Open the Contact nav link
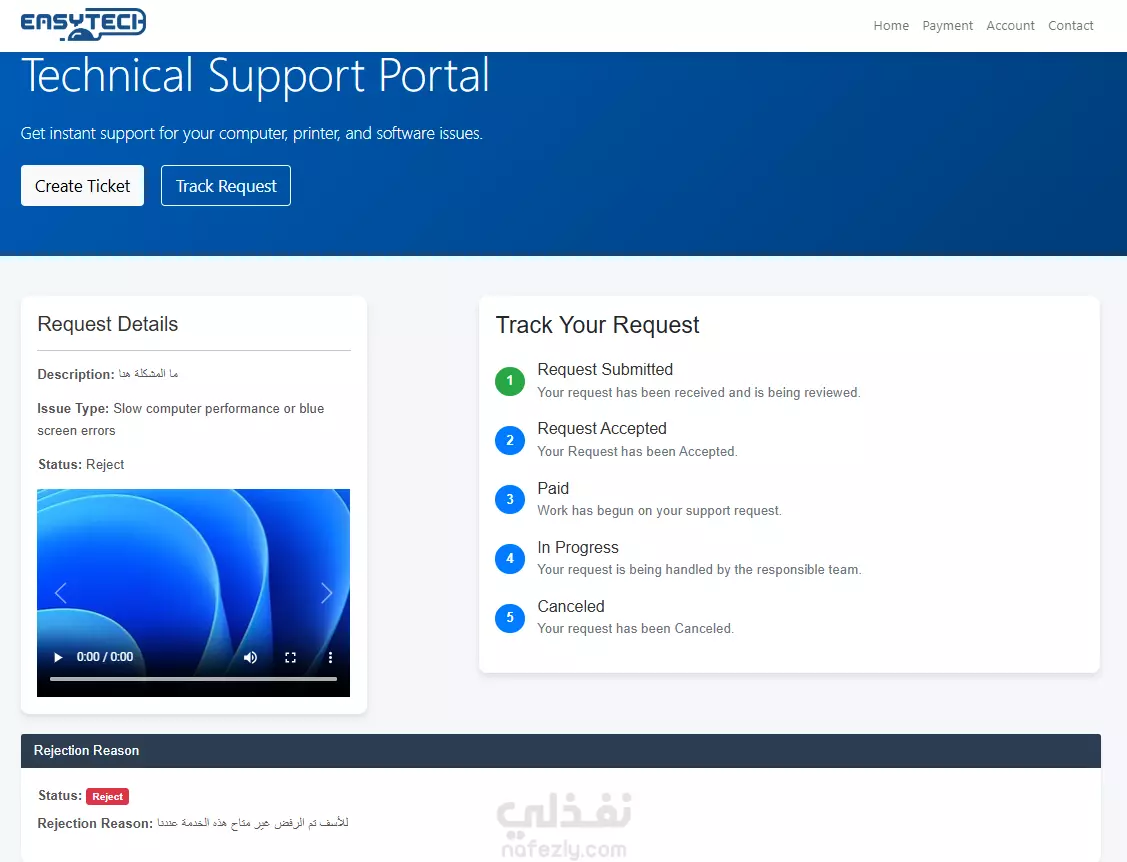Screen dimensions: 1127x862 point(1070,25)
